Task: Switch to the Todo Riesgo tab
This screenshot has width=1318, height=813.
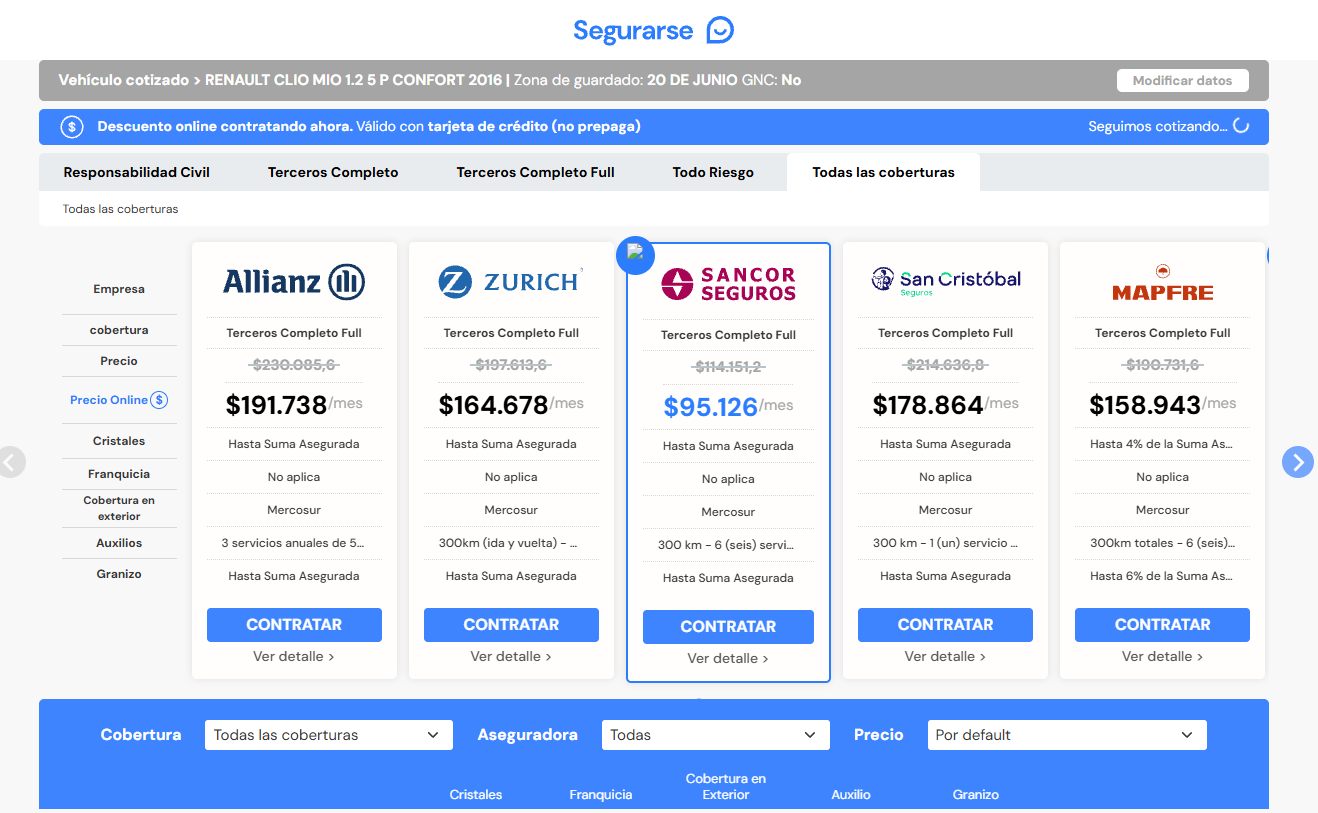Action: pos(712,171)
